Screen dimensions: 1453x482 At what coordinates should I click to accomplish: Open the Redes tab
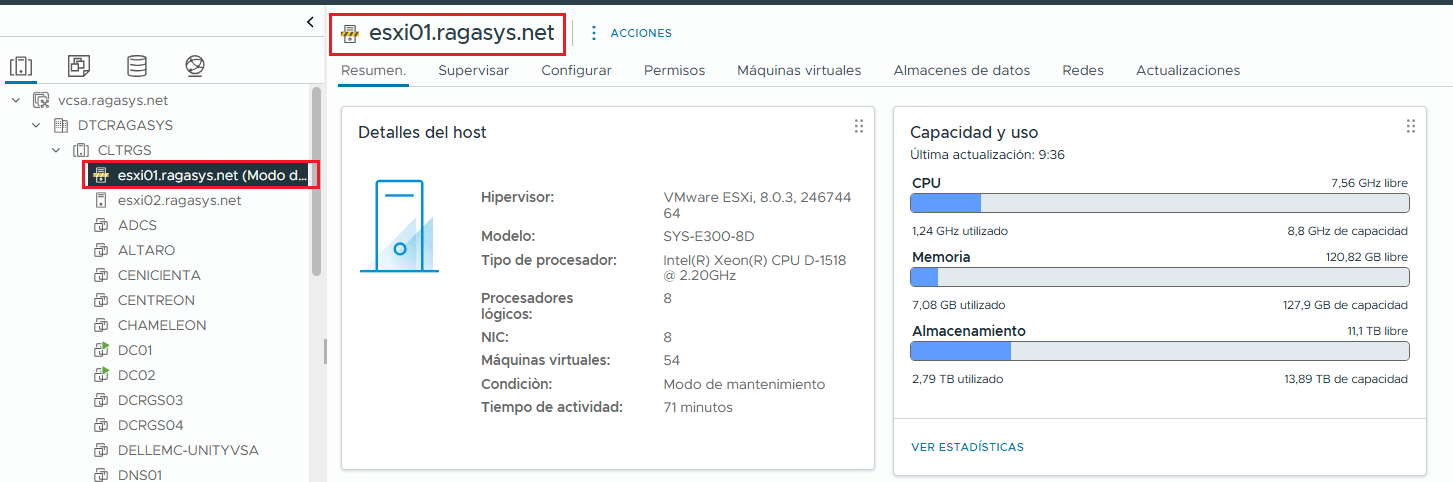(1083, 70)
